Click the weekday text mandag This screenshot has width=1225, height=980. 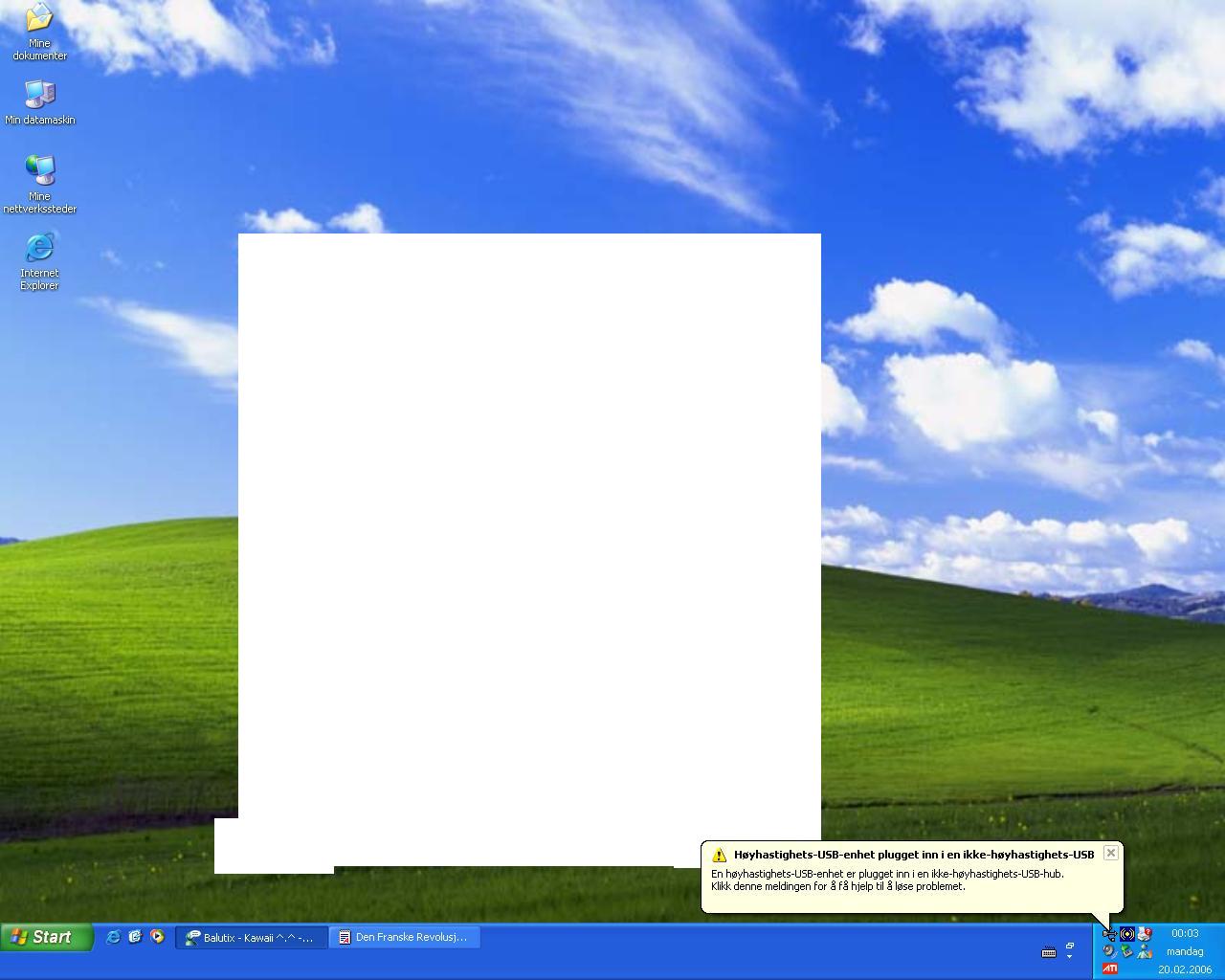click(x=1185, y=951)
